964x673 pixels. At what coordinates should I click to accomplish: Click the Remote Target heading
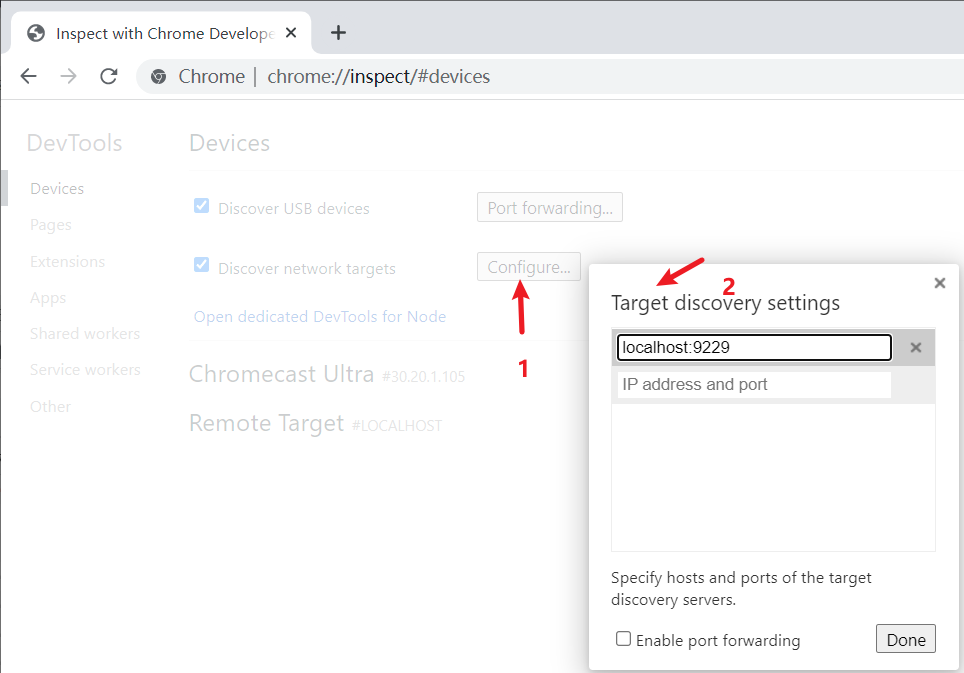[x=266, y=423]
